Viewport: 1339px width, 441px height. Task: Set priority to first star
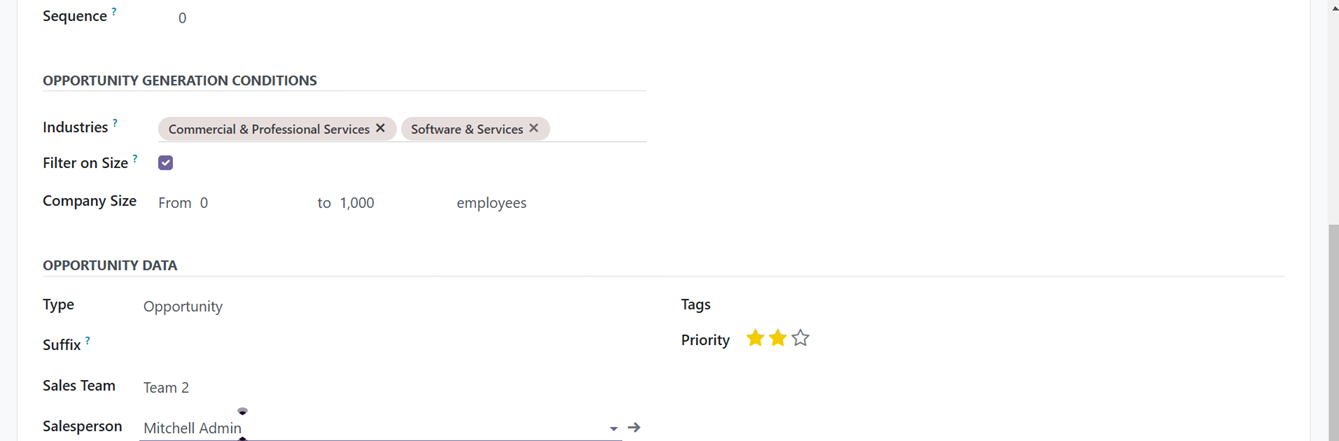tap(755, 339)
